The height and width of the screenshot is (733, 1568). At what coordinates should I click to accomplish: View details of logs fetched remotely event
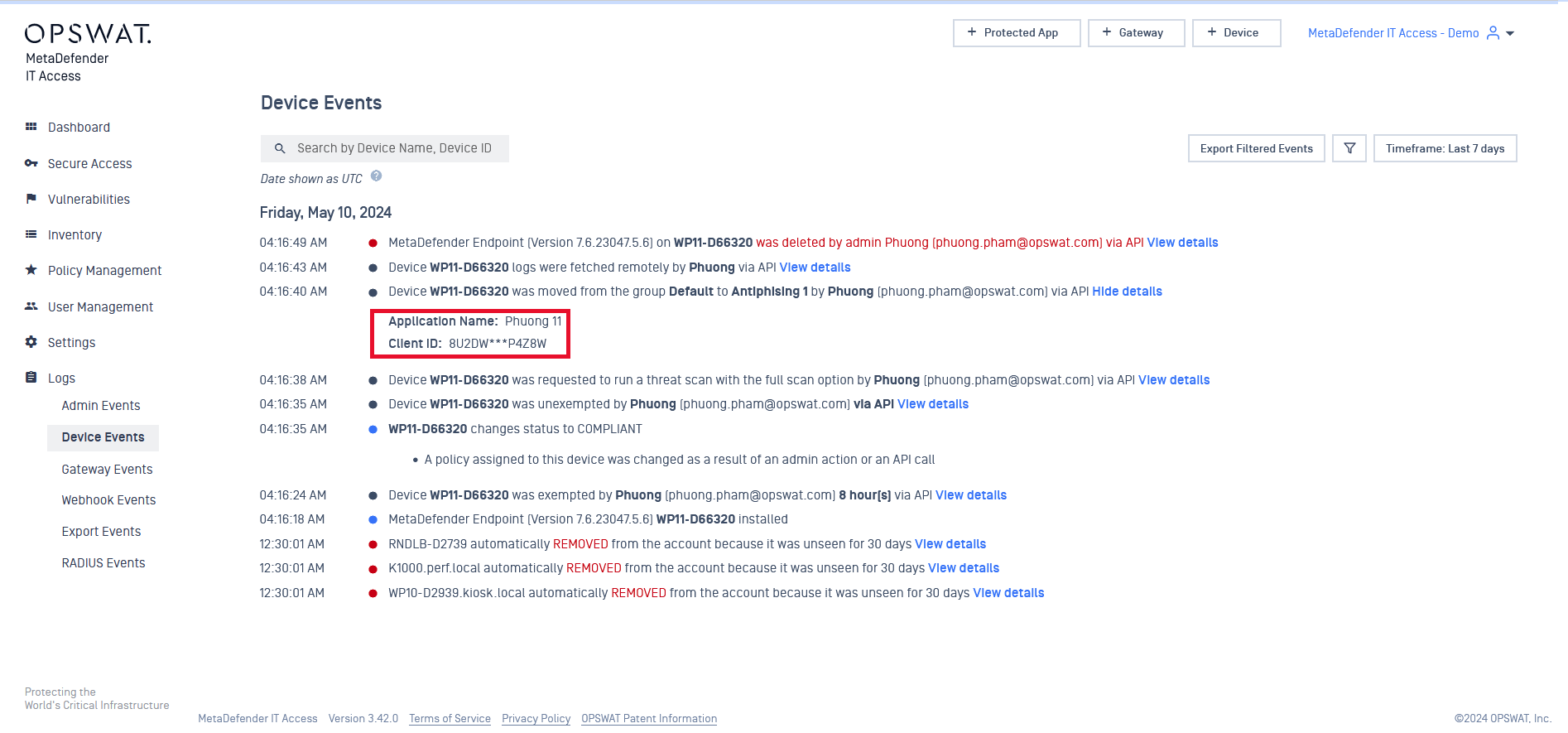coord(815,268)
